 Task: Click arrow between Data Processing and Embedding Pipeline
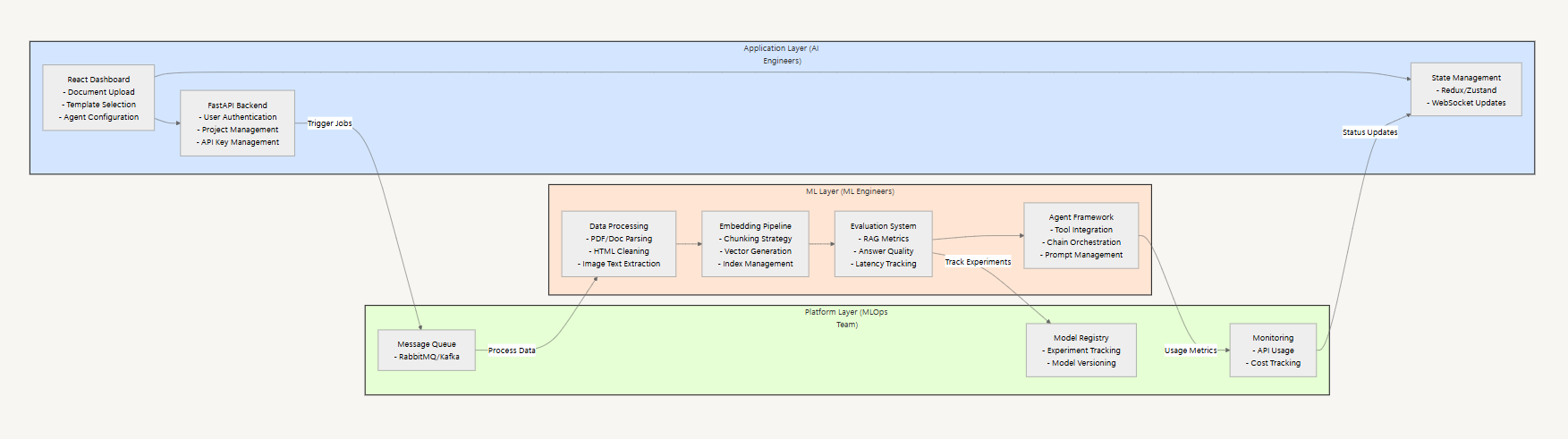pos(689,244)
